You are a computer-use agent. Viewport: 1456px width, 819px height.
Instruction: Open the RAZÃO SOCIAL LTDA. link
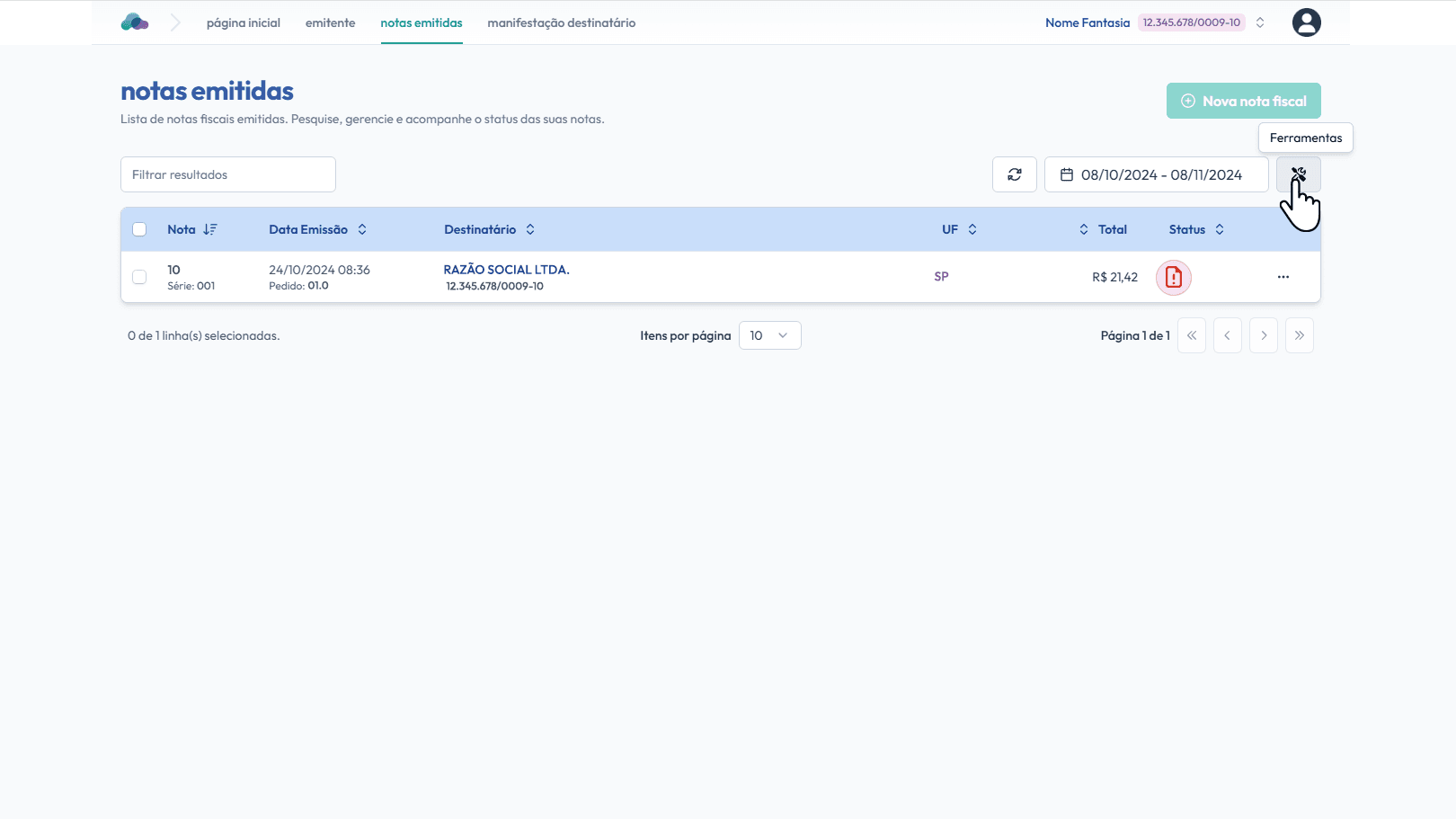[x=506, y=270]
